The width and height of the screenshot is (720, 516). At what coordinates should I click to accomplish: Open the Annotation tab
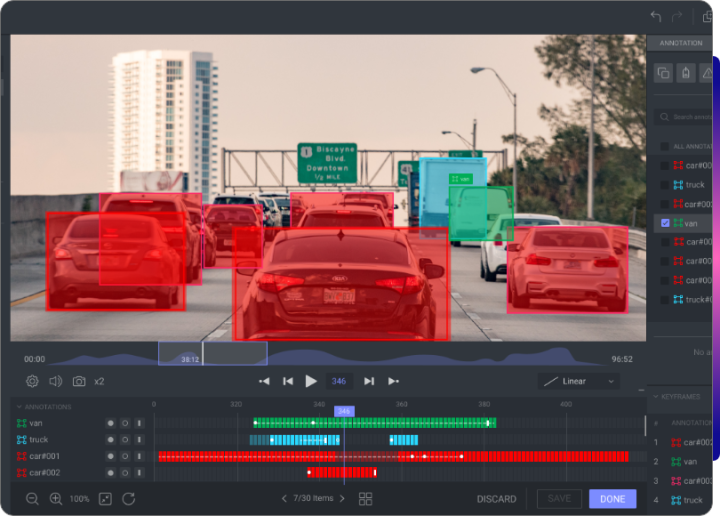(680, 43)
